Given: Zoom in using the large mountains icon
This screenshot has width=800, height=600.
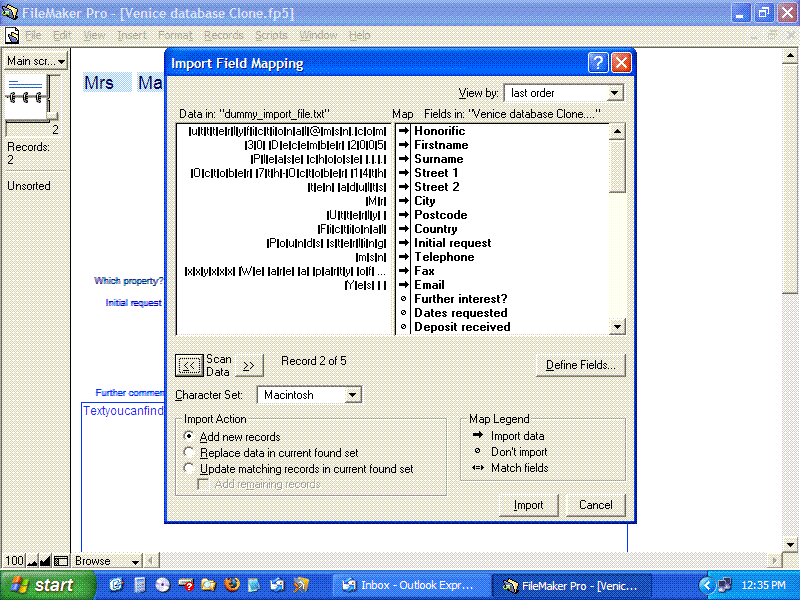Looking at the screenshot, I should (x=45, y=561).
